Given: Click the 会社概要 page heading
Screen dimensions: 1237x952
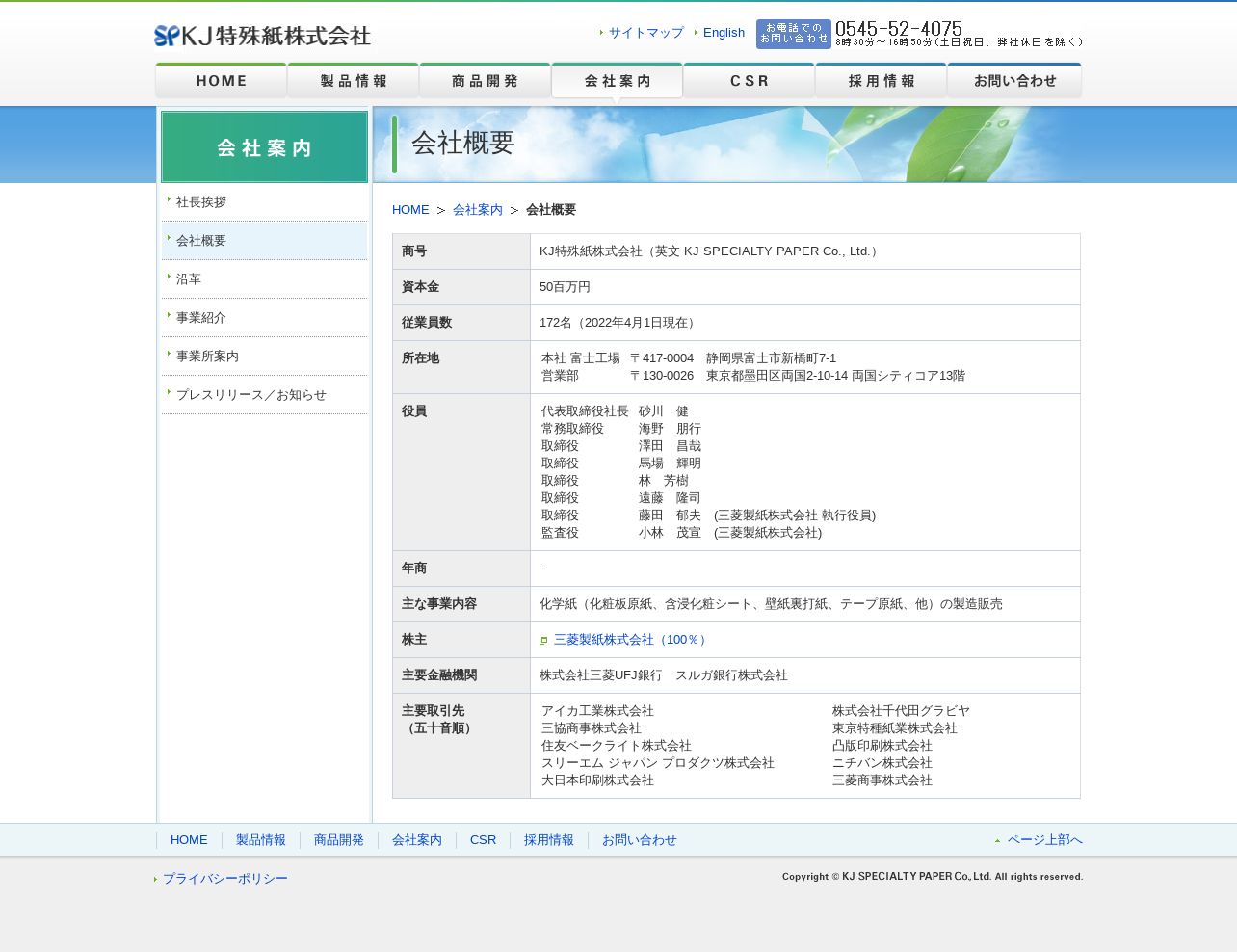Looking at the screenshot, I should pos(463,143).
